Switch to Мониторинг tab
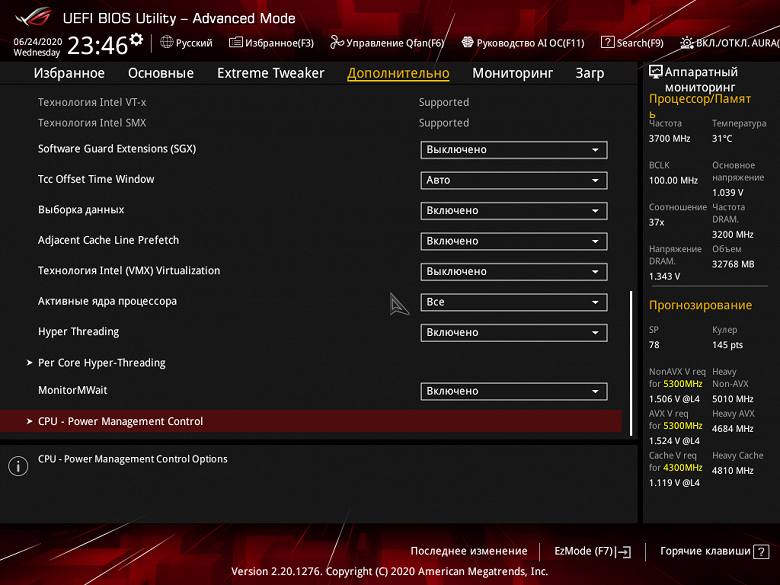 512,73
